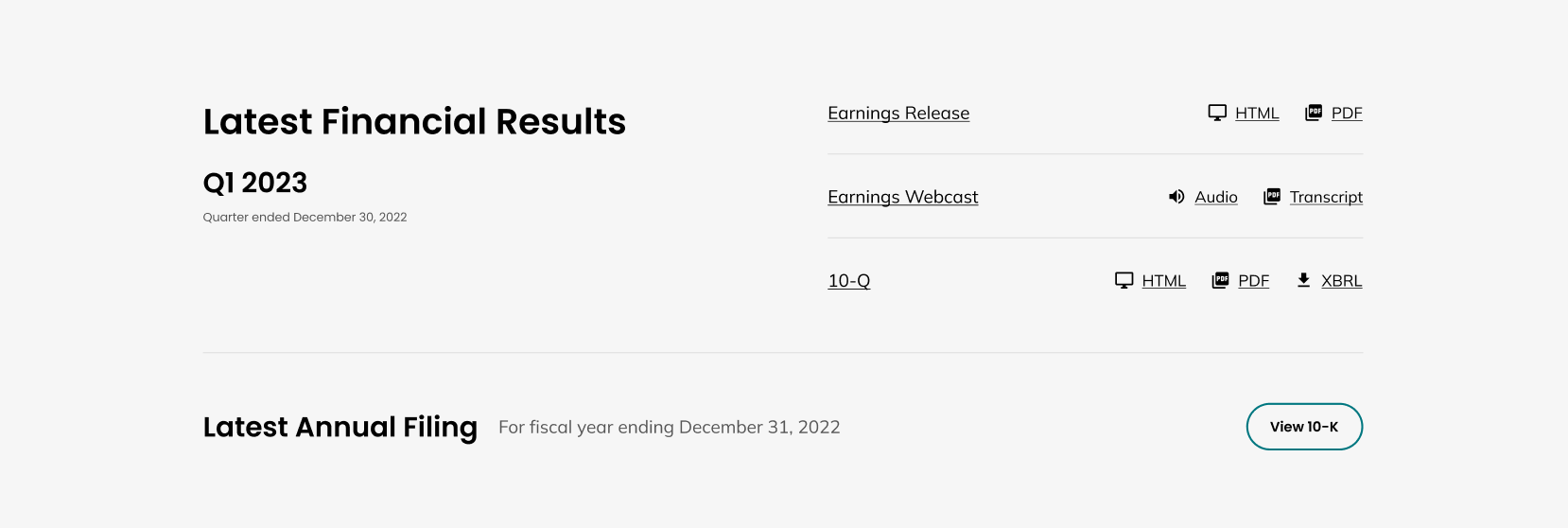This screenshot has height=528, width=1568.
Task: Click the monitor icon in the 10-Q row
Action: (x=1124, y=280)
